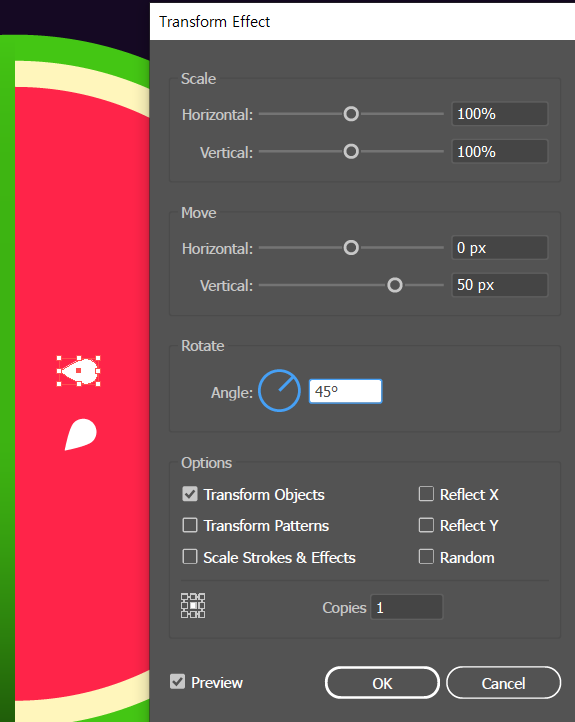575x722 pixels.
Task: Click the Copies input field
Action: pyautogui.click(x=407, y=607)
